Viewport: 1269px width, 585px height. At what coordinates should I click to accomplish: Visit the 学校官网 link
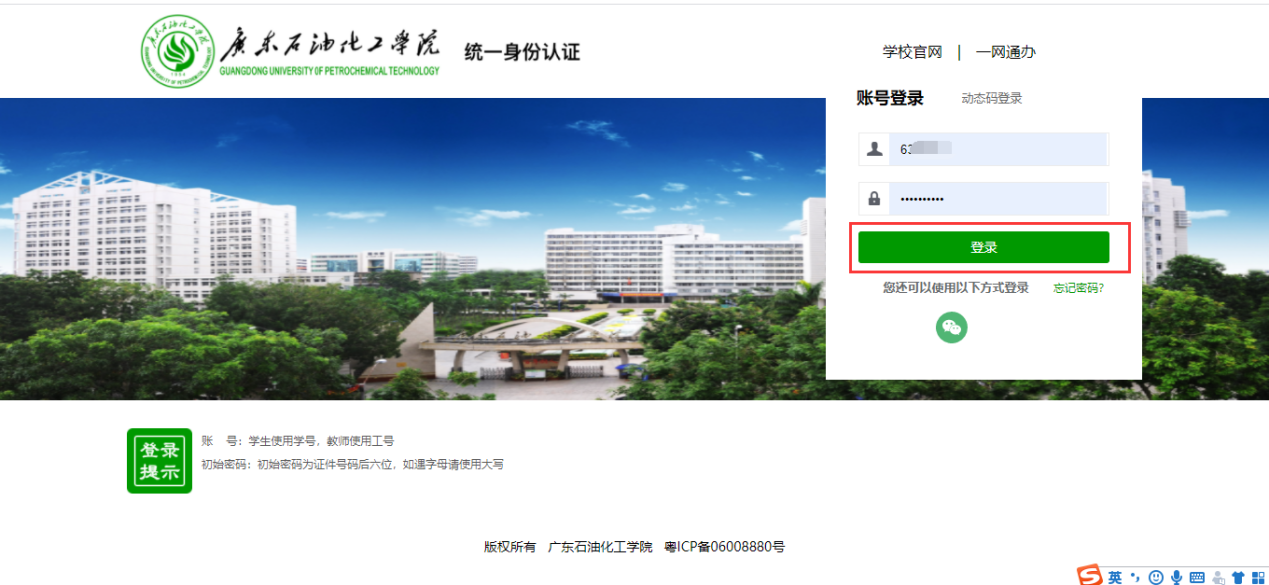[x=912, y=52]
